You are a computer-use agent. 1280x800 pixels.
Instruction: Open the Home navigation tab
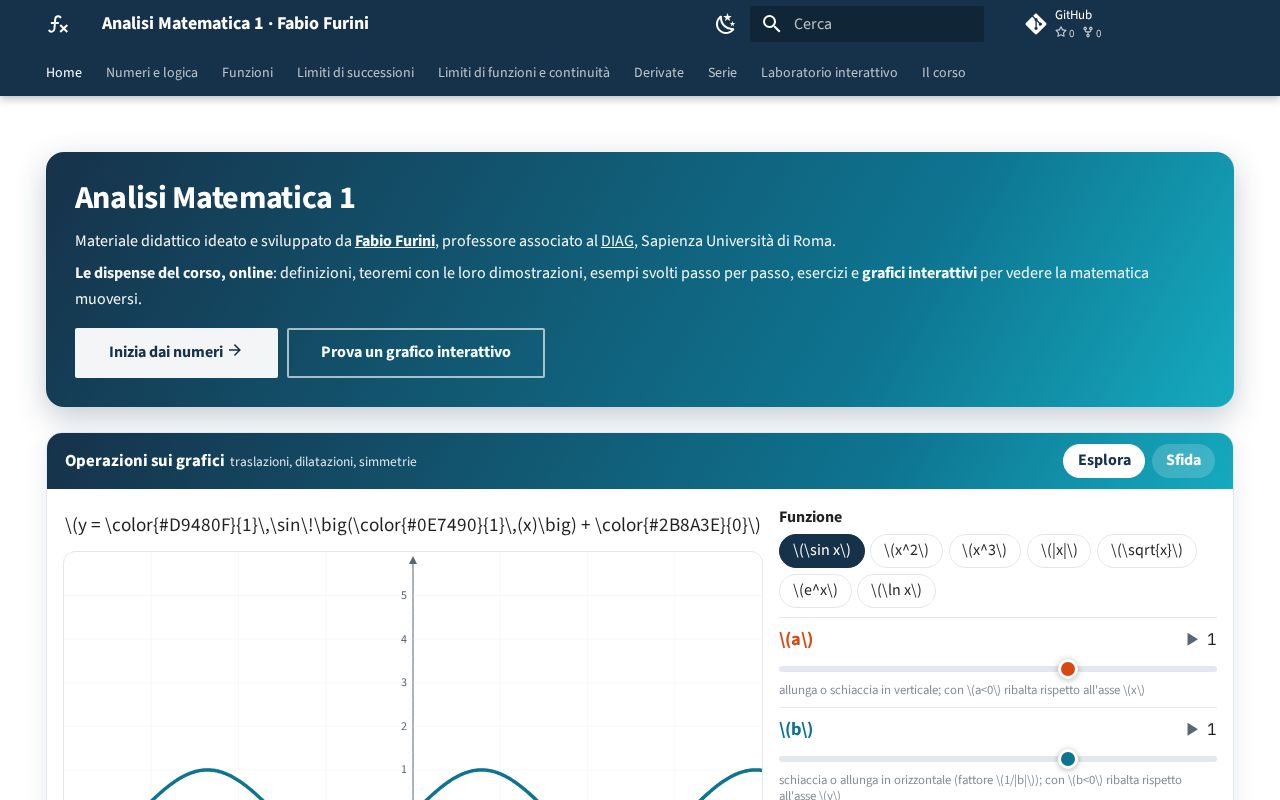(64, 73)
